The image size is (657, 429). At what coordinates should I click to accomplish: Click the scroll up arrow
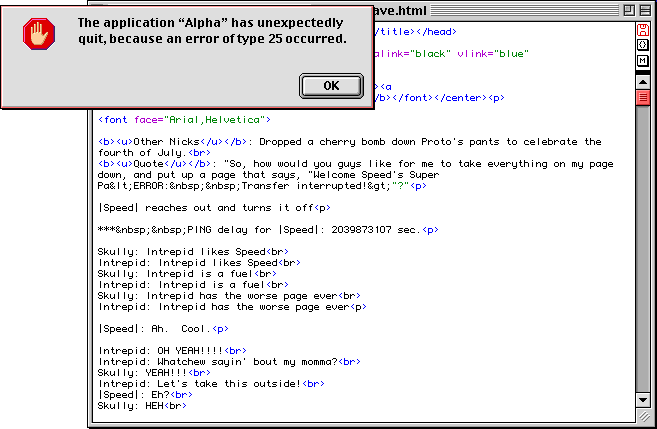pos(643,81)
